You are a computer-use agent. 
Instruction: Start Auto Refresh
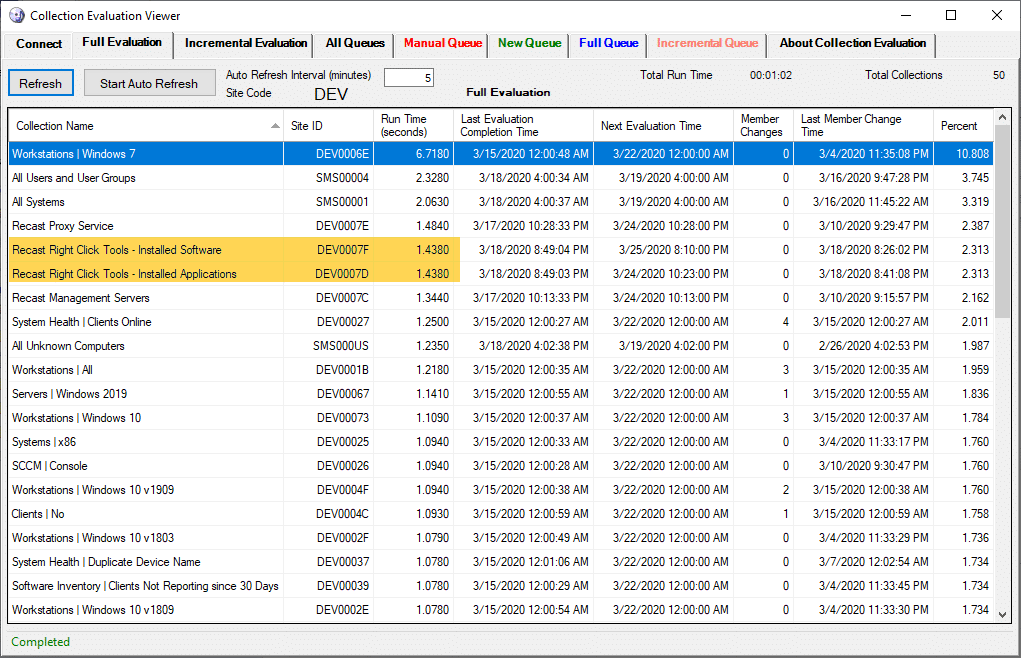coord(149,82)
